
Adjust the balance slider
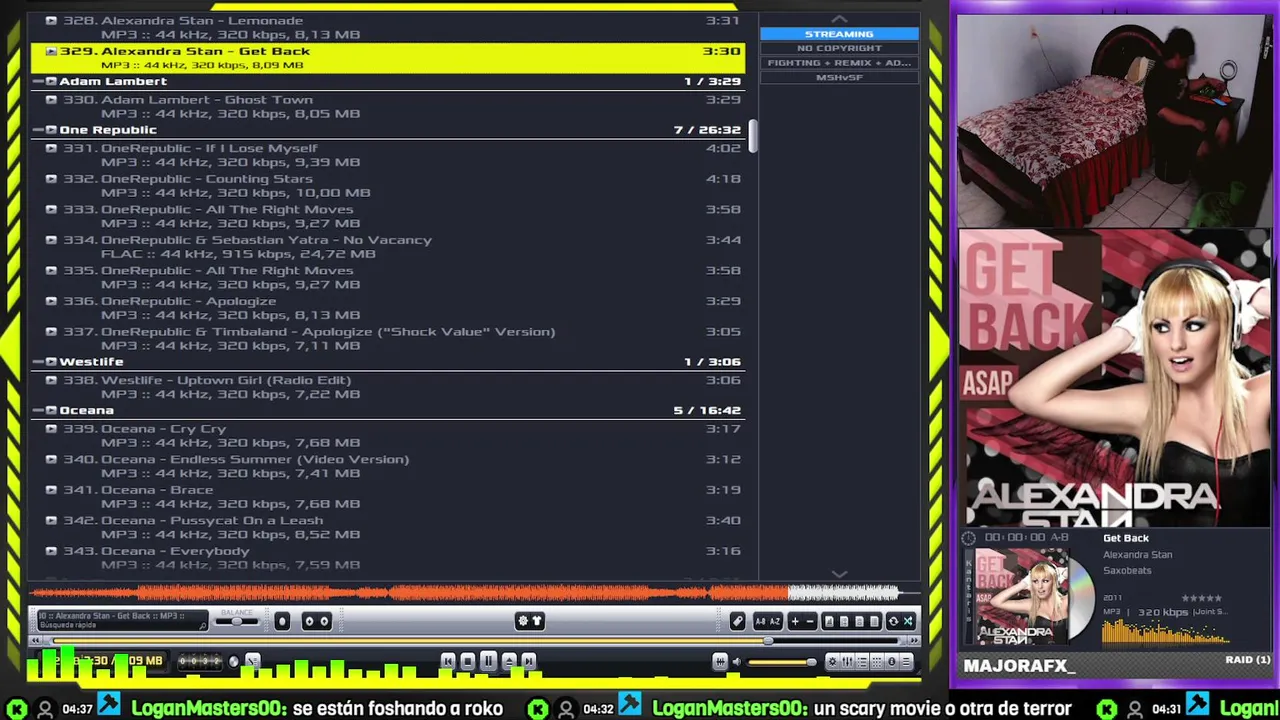pyautogui.click(x=239, y=621)
